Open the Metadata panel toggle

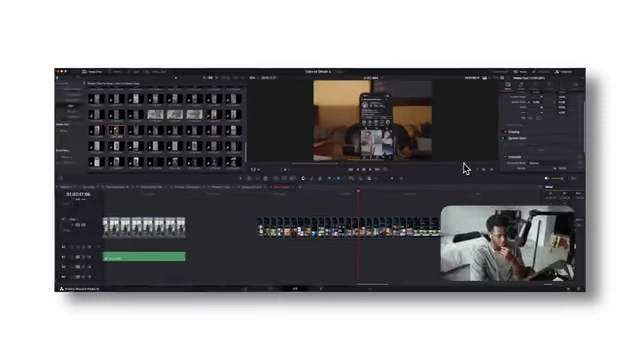pyautogui.click(x=540, y=72)
